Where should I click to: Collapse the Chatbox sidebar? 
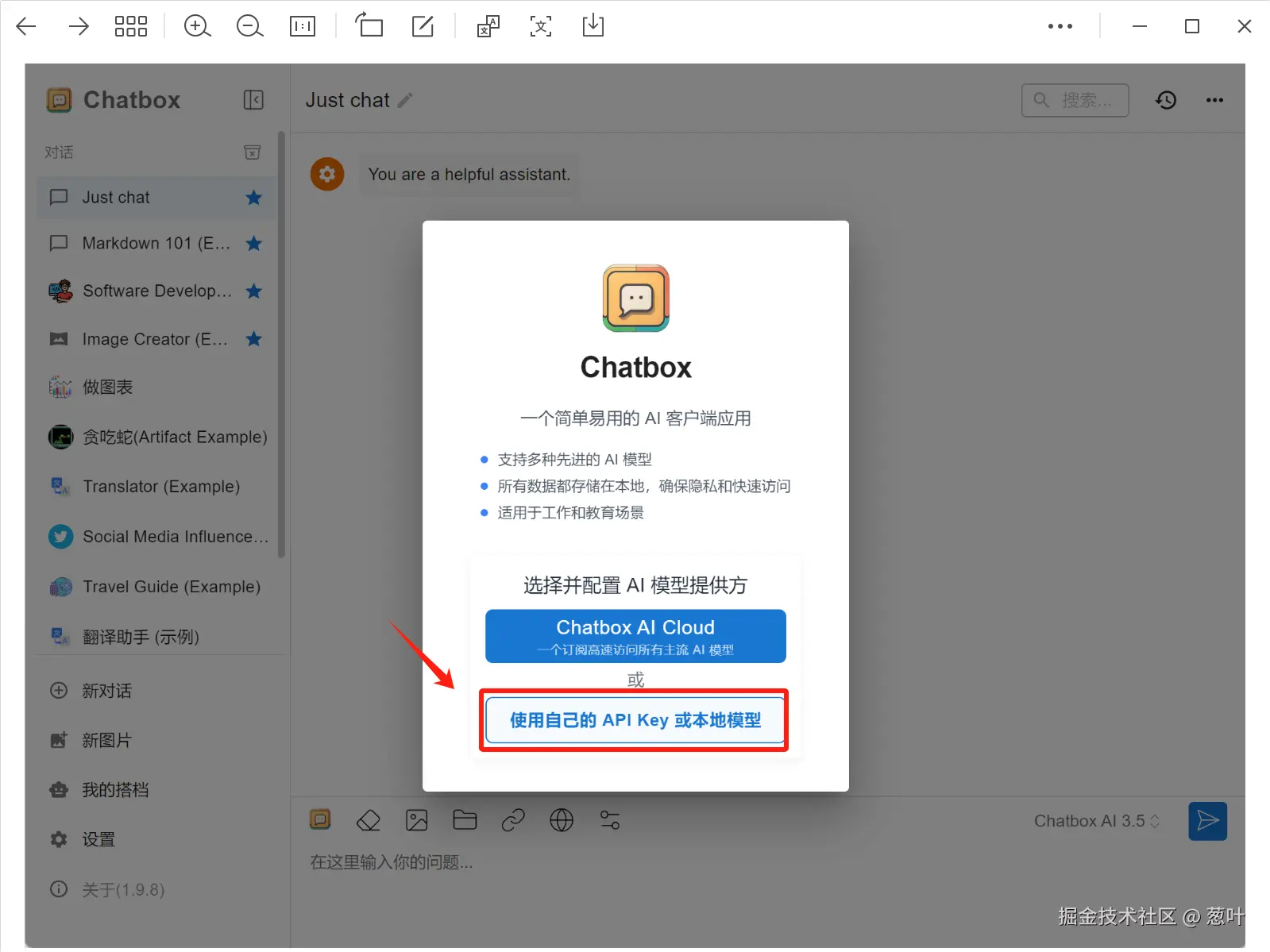click(253, 100)
